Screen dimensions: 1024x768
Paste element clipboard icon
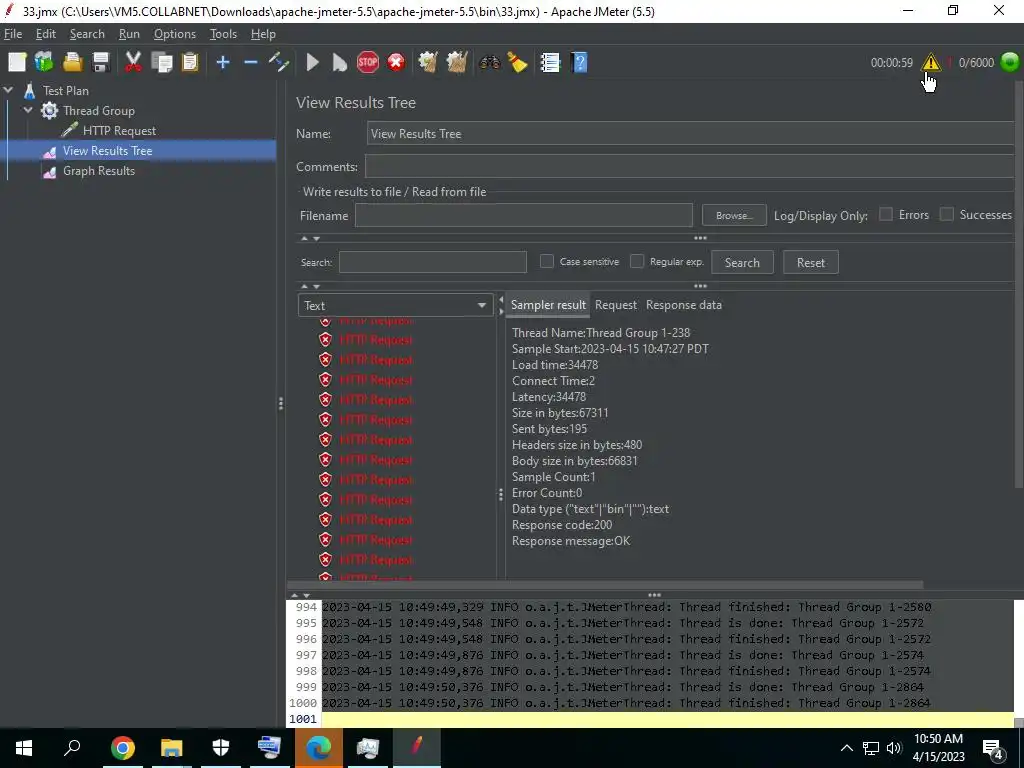pos(189,63)
